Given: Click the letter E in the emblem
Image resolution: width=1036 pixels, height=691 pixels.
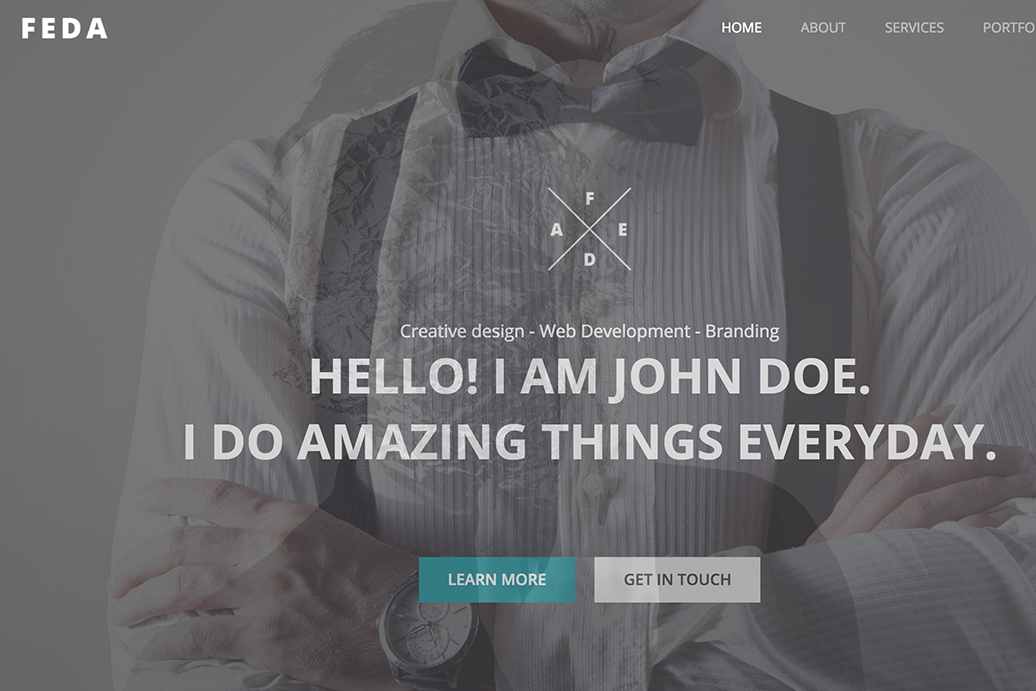Looking at the screenshot, I should click(x=622, y=230).
